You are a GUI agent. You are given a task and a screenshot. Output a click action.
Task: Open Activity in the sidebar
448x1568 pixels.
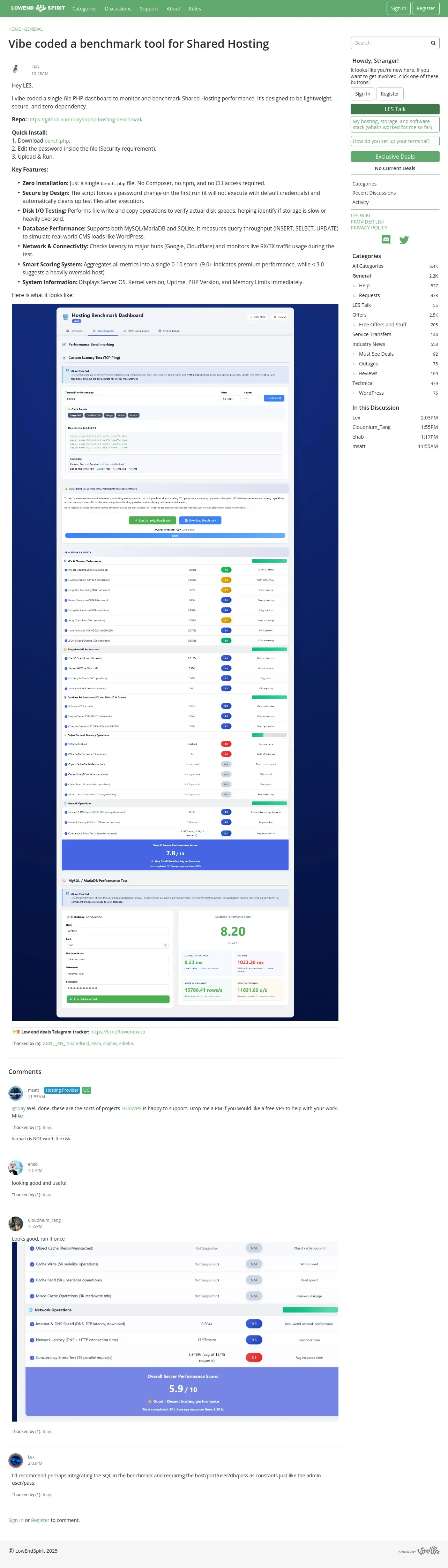pyautogui.click(x=360, y=202)
